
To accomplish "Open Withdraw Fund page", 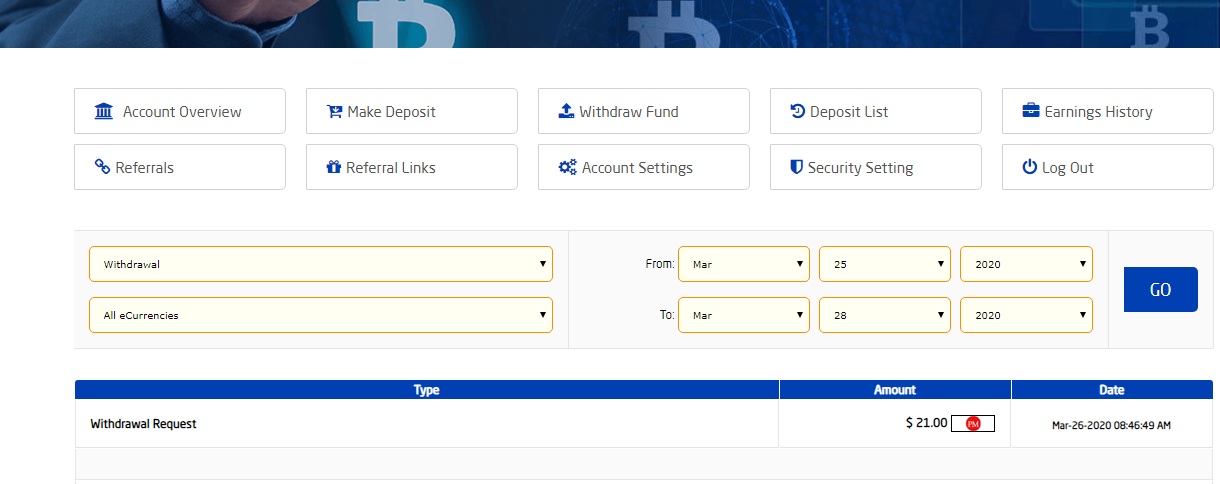I will [644, 111].
